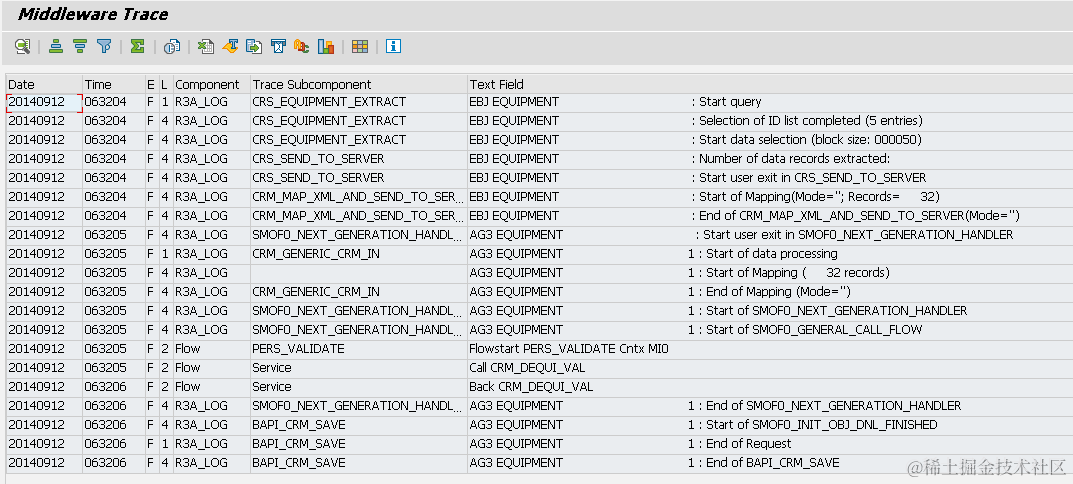Select the Trace Subcomponent column header

(359, 84)
